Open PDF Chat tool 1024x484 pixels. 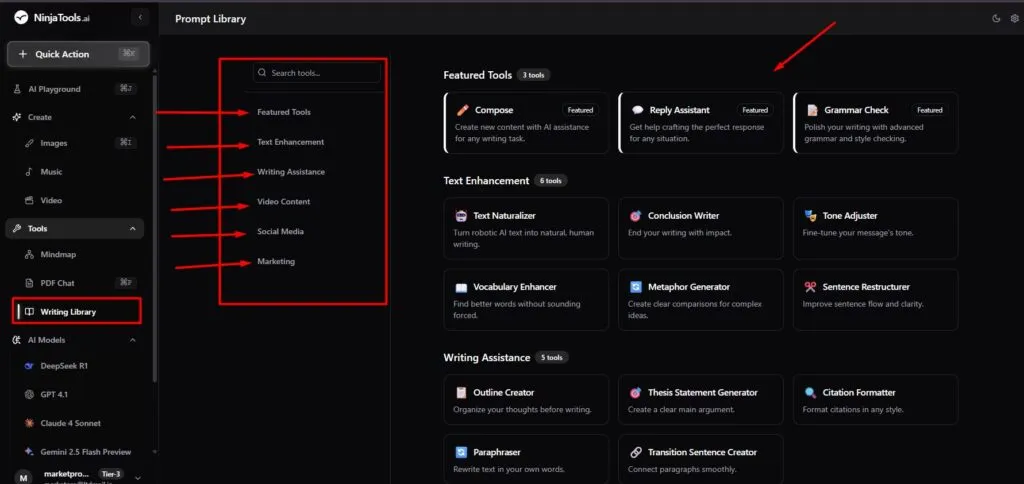[x=57, y=283]
